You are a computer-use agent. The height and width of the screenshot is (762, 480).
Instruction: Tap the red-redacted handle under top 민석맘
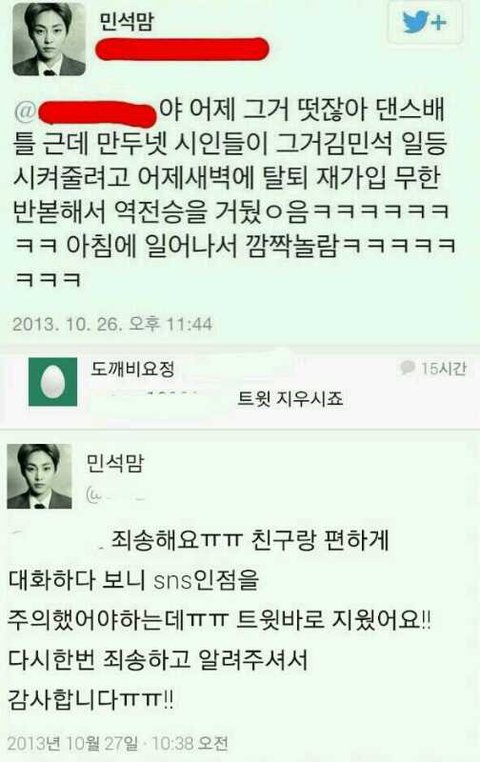[x=182, y=49]
